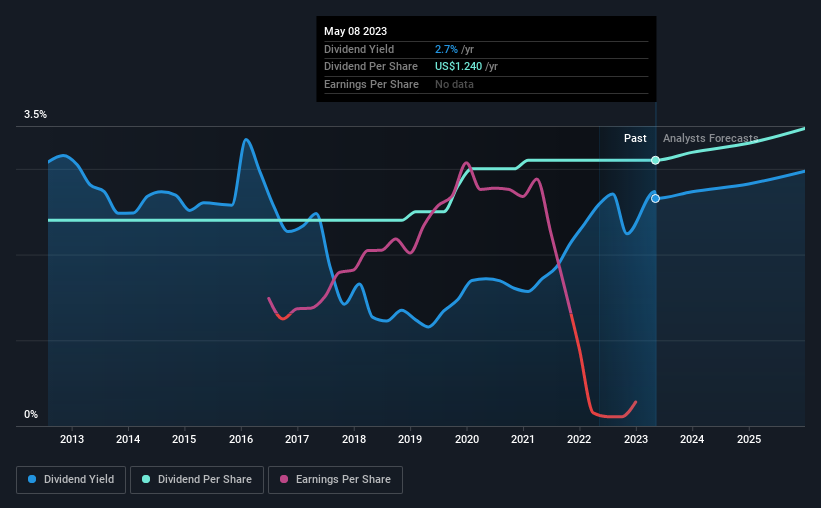Click the blue Dividend Yield legend dot

32,479
